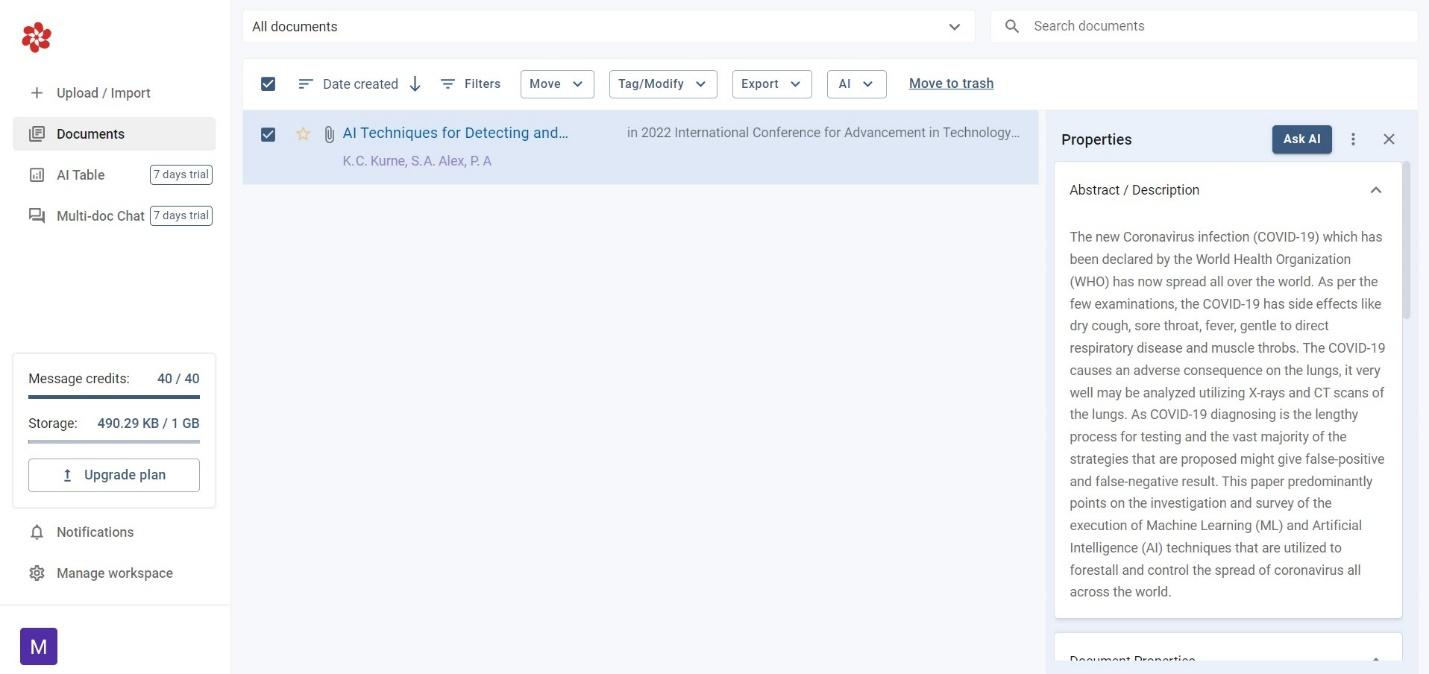Open the Tag/Modify dropdown
Screen dimensions: 1429x674
(x=661, y=84)
